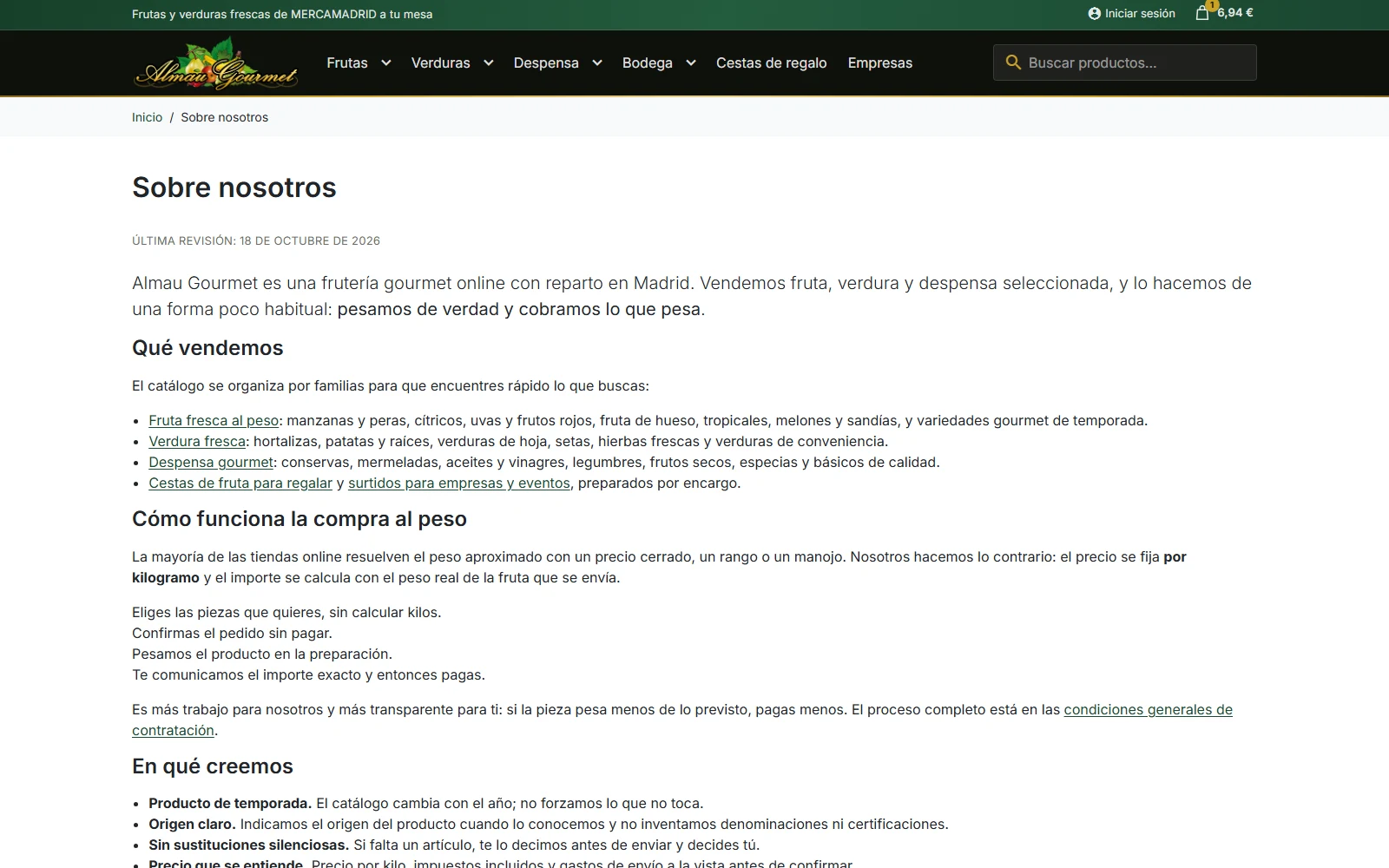Open the Frutas menu item
Viewport: 1389px width, 868px height.
click(347, 62)
